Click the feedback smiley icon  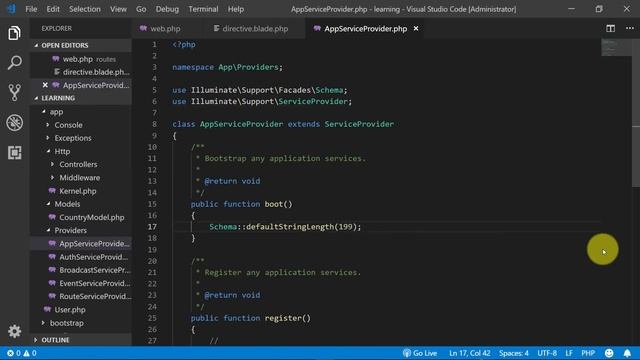click(609, 353)
